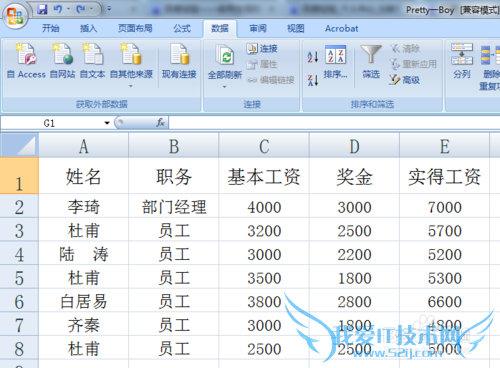Select column B header
The width and height of the screenshot is (500, 368).
coord(174,146)
